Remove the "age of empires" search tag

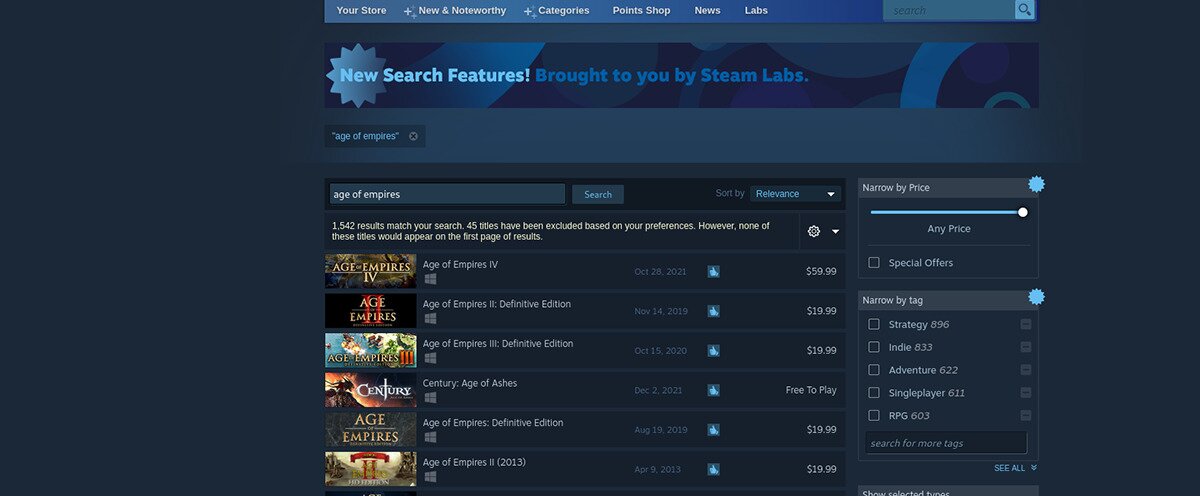tap(413, 136)
